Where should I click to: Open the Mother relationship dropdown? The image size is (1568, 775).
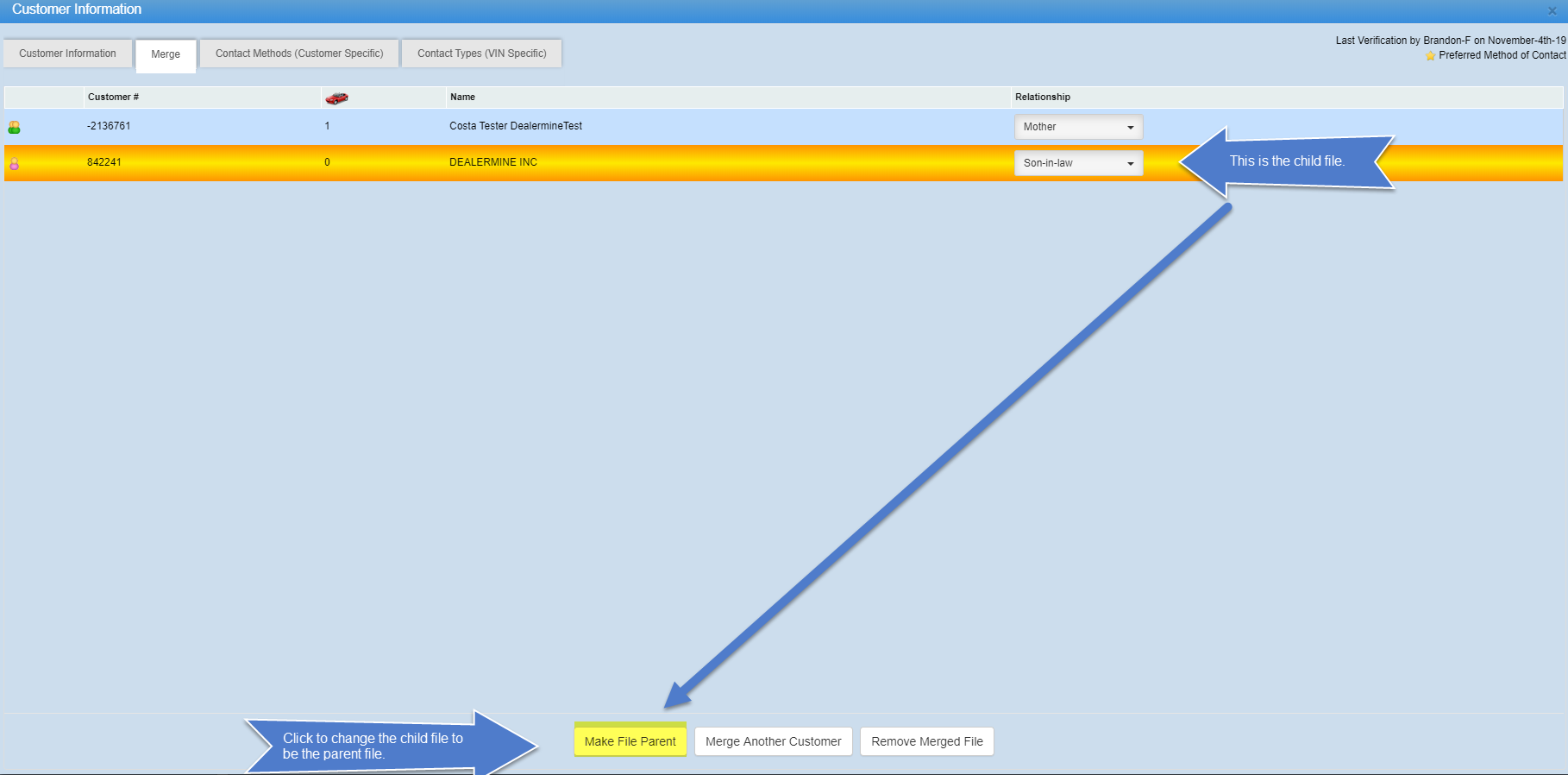1078,127
